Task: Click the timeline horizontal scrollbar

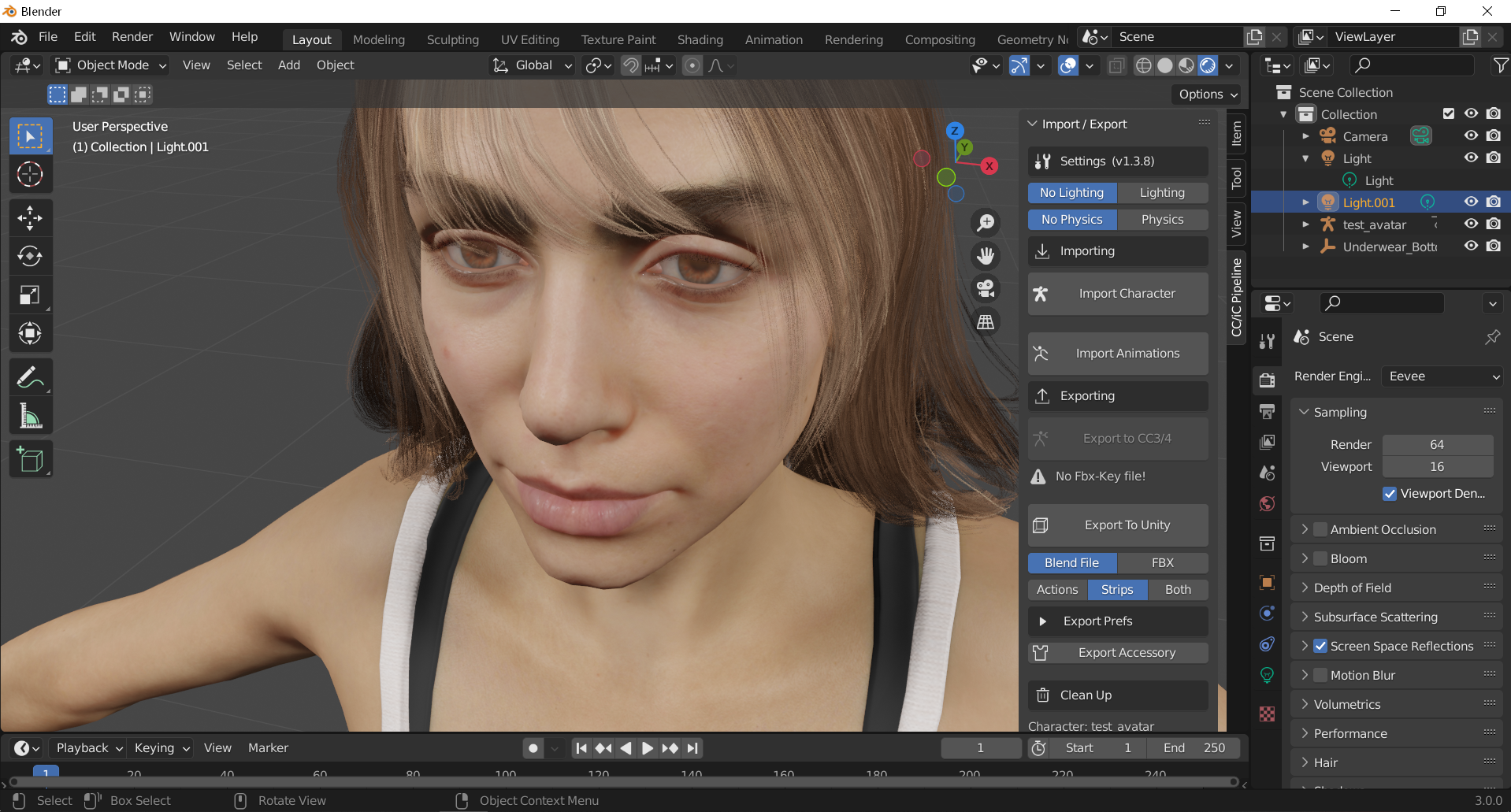Action: pos(622,782)
